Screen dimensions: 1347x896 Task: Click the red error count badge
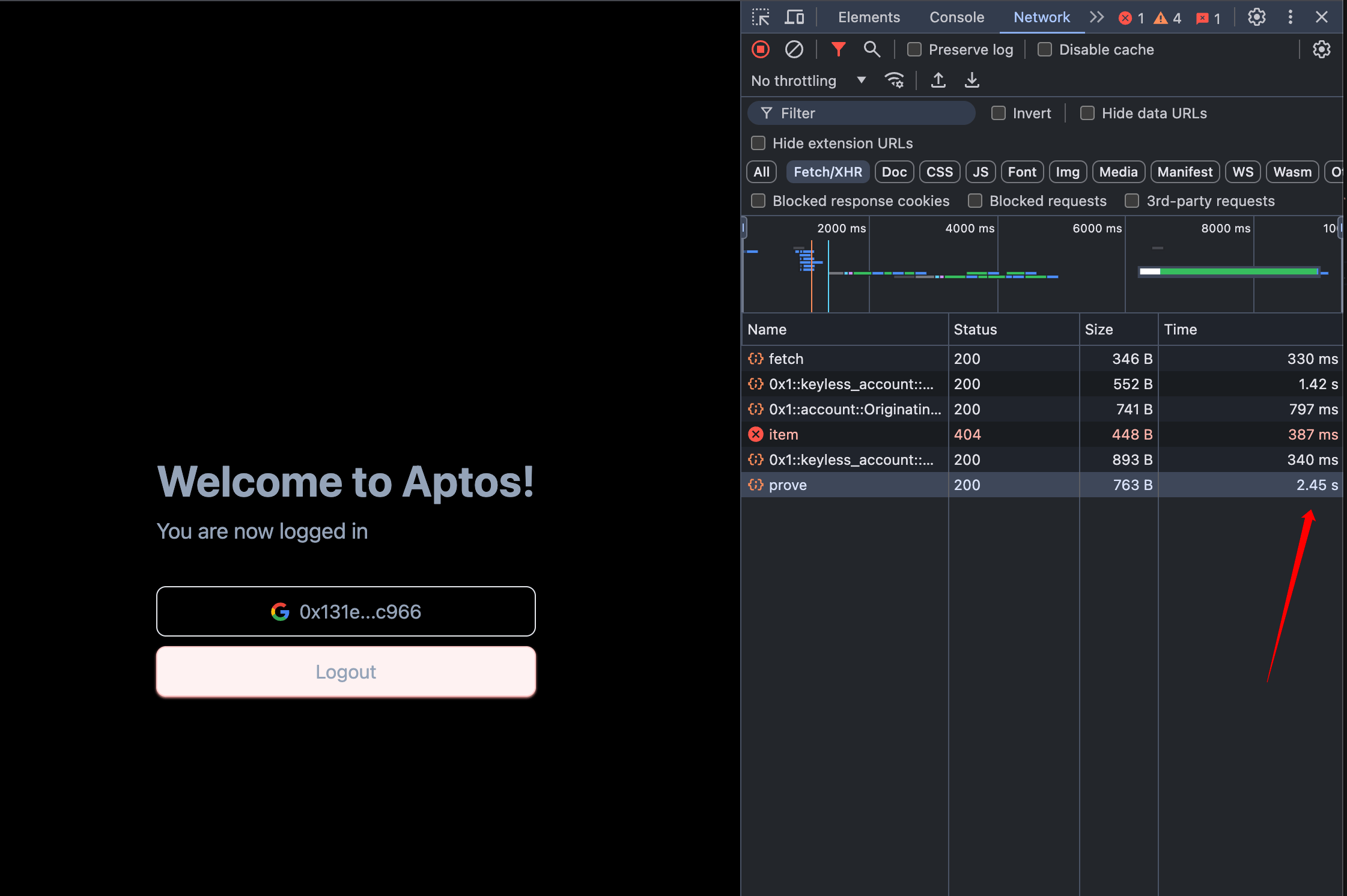1131,18
